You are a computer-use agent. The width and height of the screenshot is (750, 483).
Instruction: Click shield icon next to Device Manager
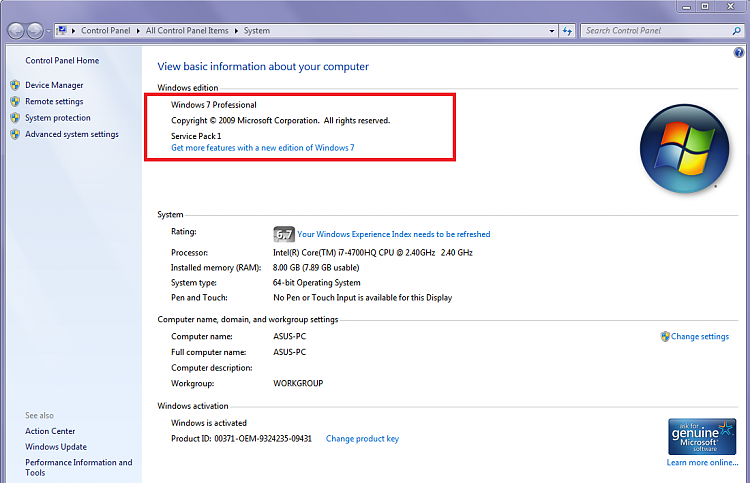[15, 85]
